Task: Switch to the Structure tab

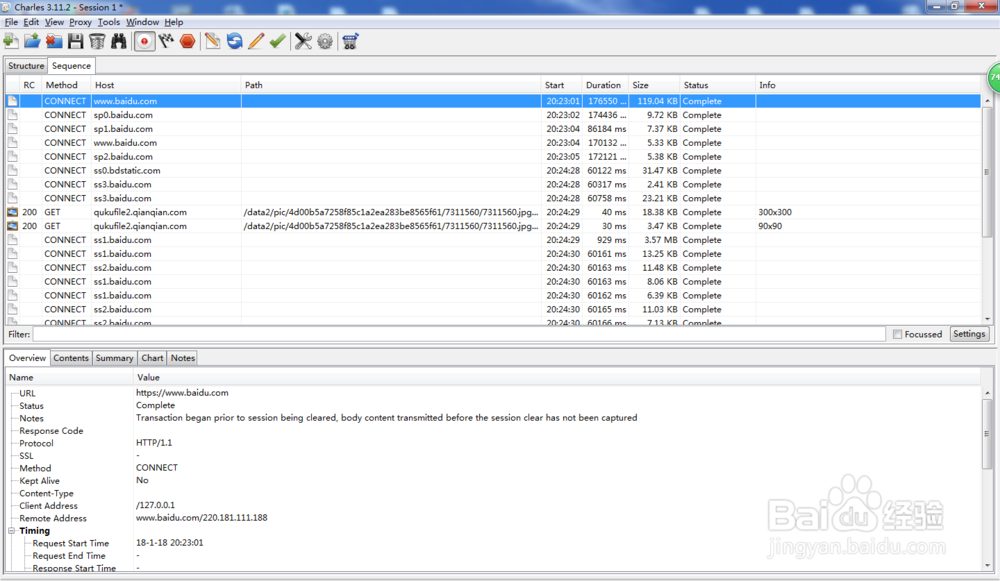Action: coord(26,66)
